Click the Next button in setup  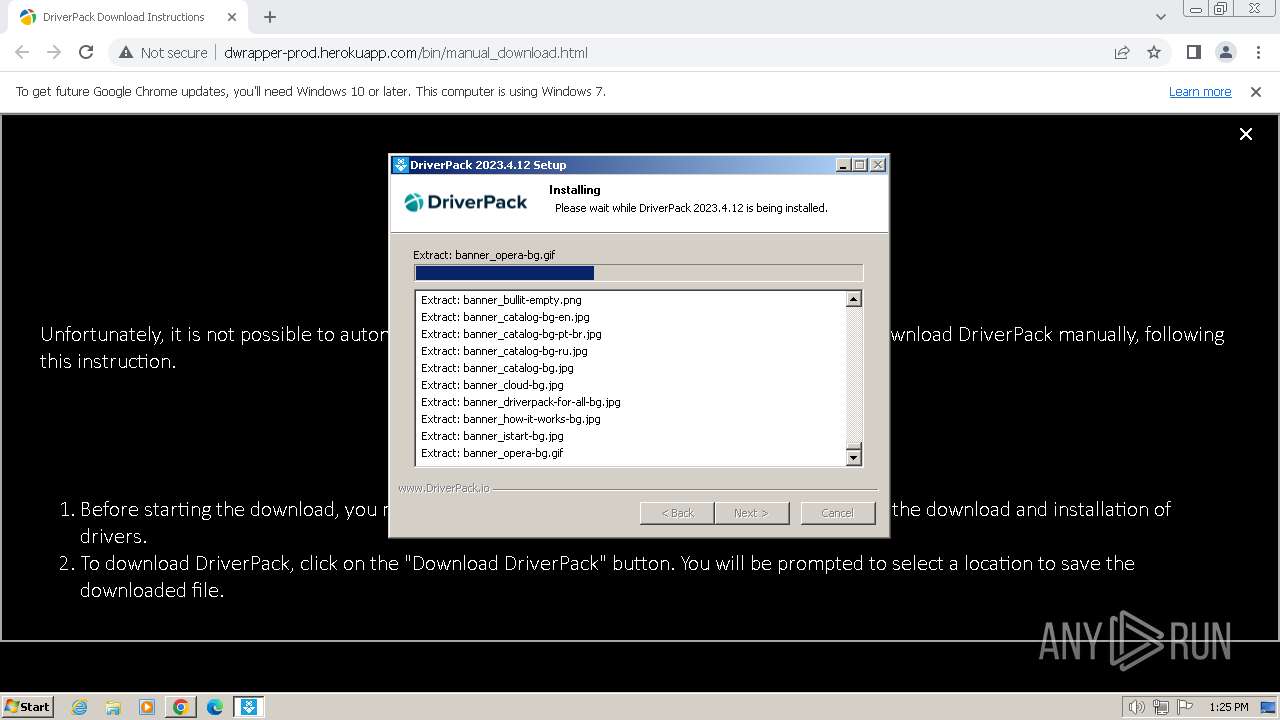click(751, 513)
